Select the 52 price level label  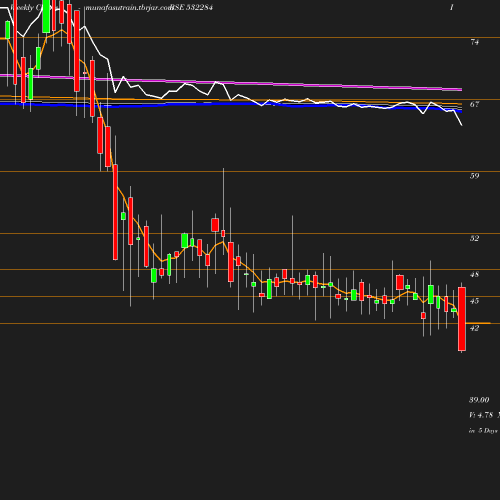coord(474,238)
